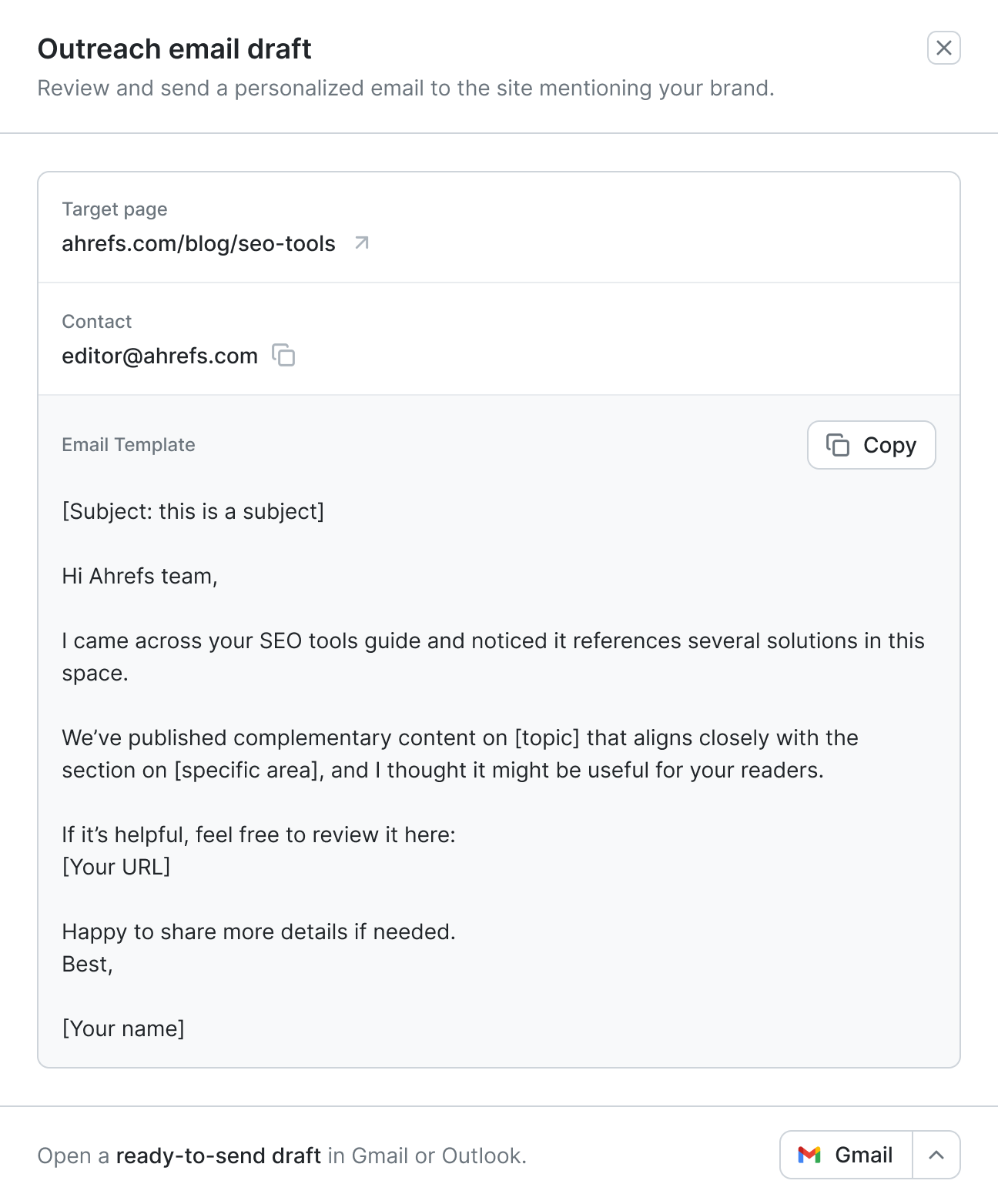Click the [topic] placeholder in template
Image resolution: width=998 pixels, height=1204 pixels.
[547, 737]
